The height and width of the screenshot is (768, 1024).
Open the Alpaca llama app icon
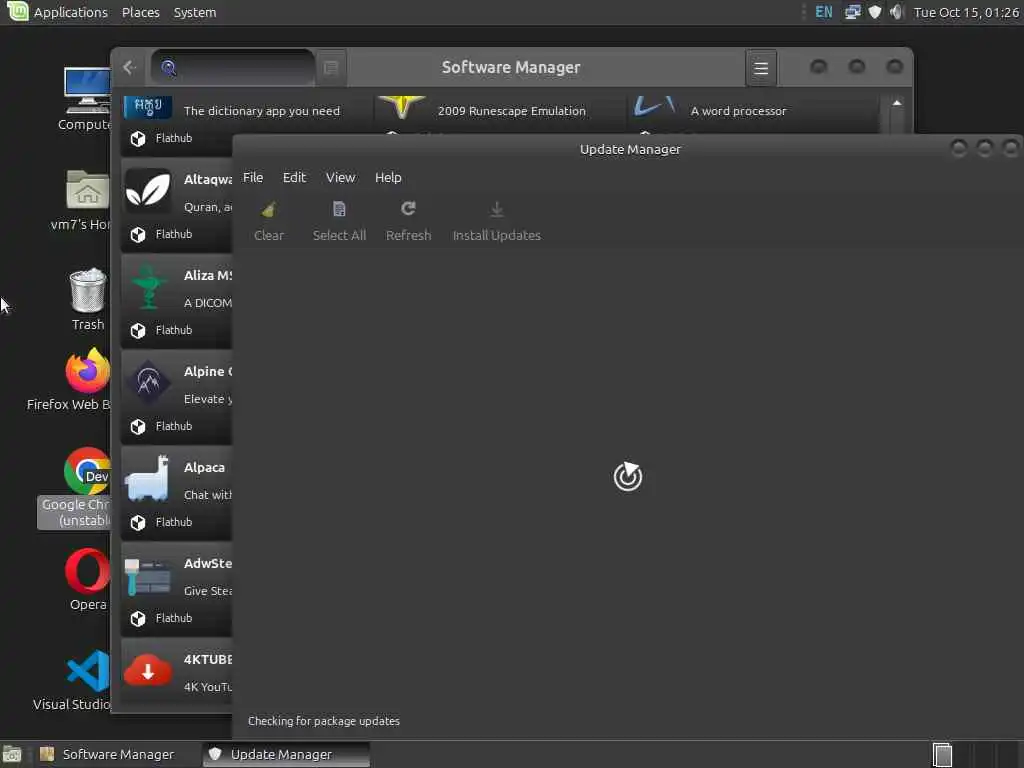pos(148,478)
